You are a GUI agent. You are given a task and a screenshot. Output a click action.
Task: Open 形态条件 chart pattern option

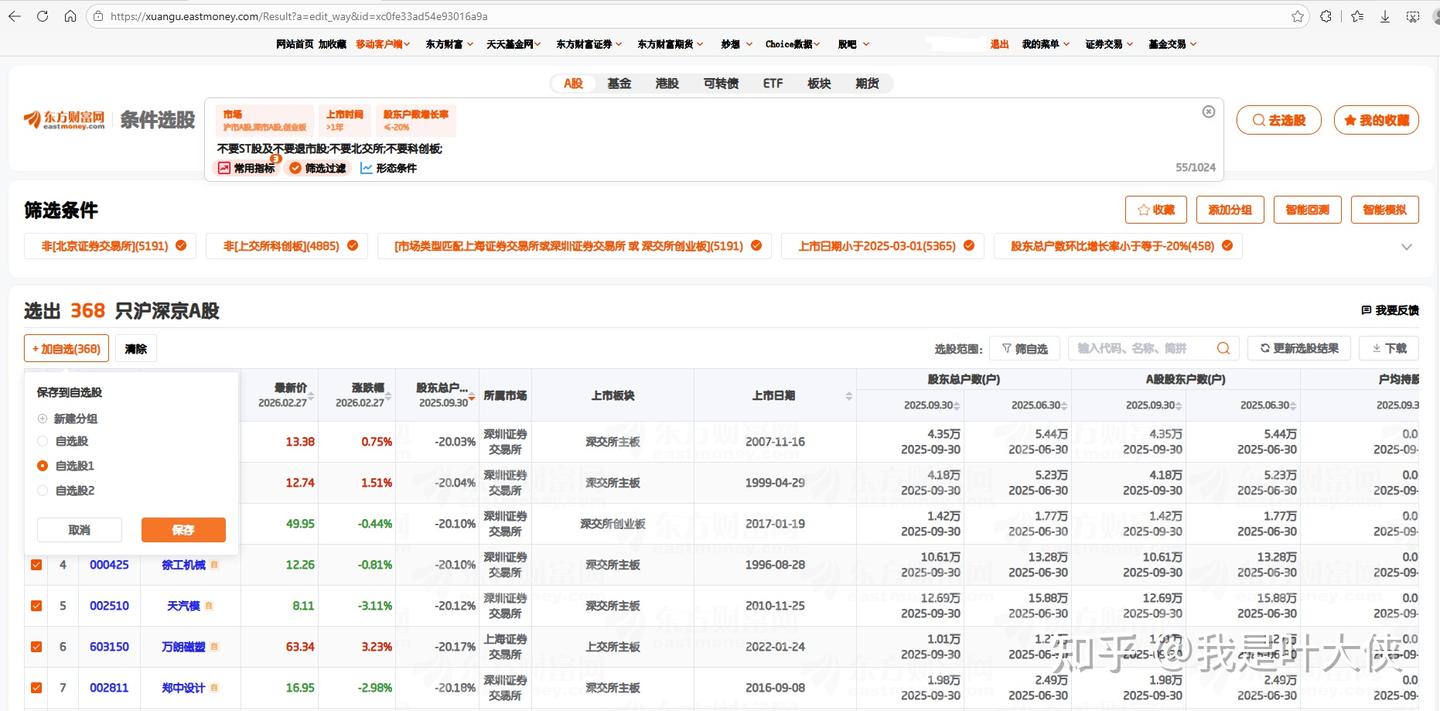[388, 168]
